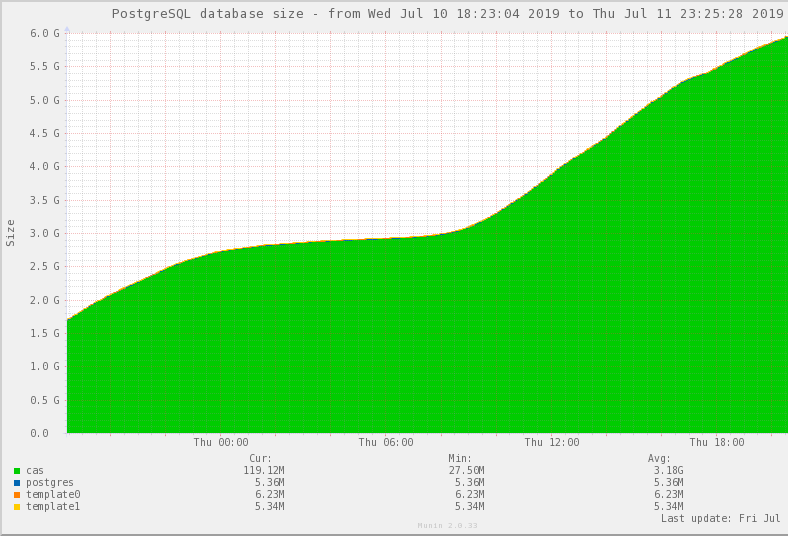788x536 pixels.
Task: Click the cas current value 119.12M
Action: pyautogui.click(x=264, y=470)
